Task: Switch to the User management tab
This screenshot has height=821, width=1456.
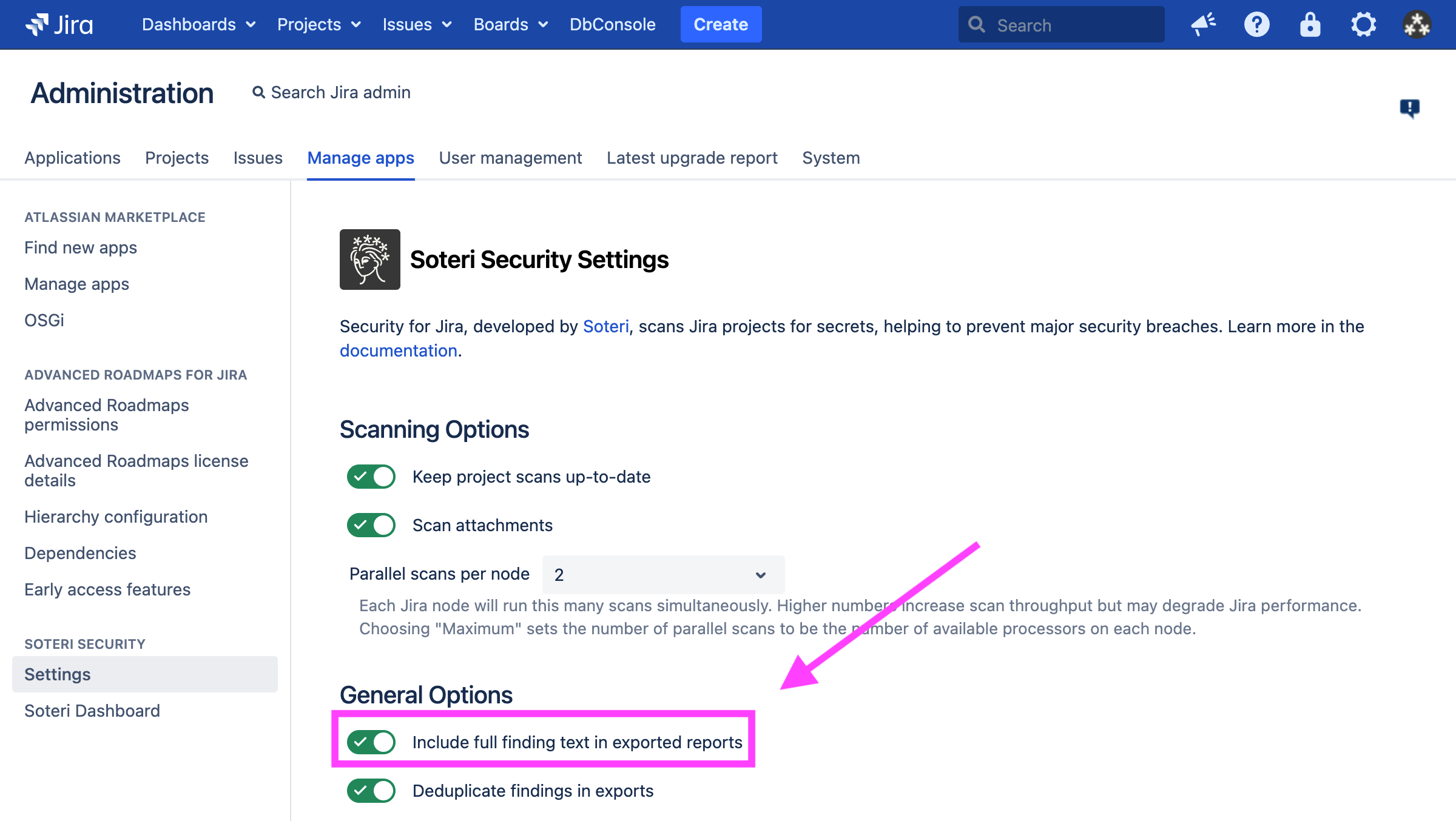Action: point(510,158)
